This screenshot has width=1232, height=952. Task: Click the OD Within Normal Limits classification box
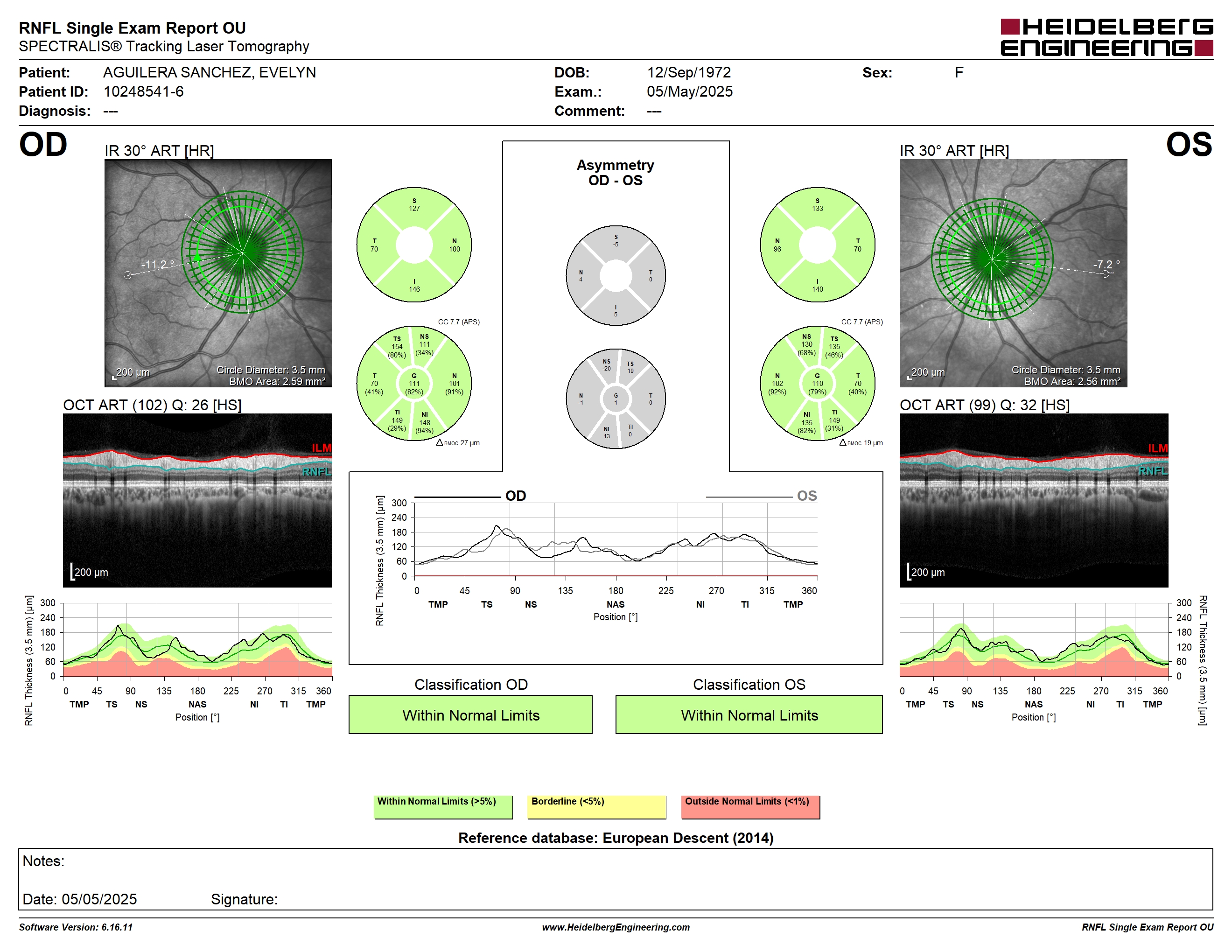tap(470, 714)
